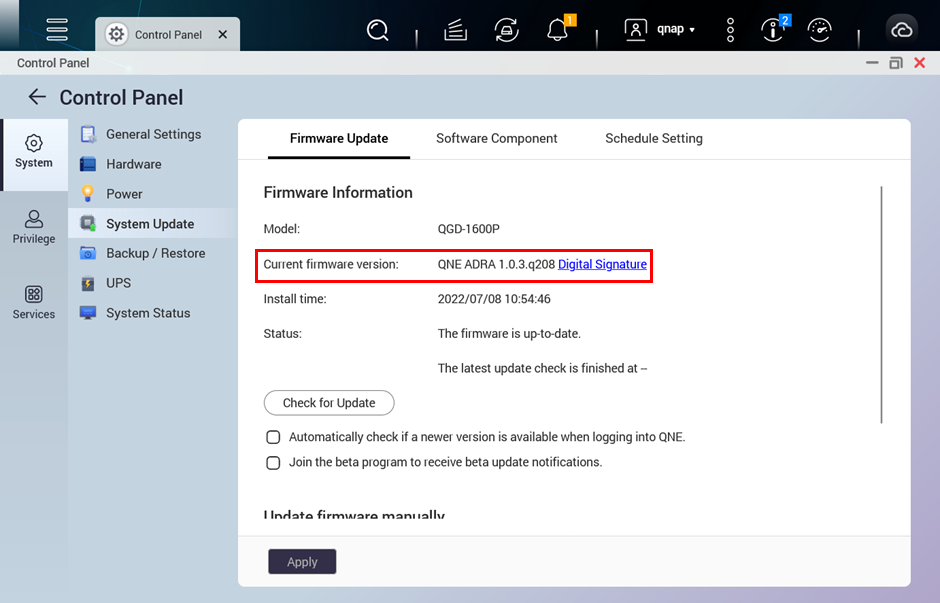Select the Privilege category
Viewport: 940px width, 603px height.
[x=34, y=227]
